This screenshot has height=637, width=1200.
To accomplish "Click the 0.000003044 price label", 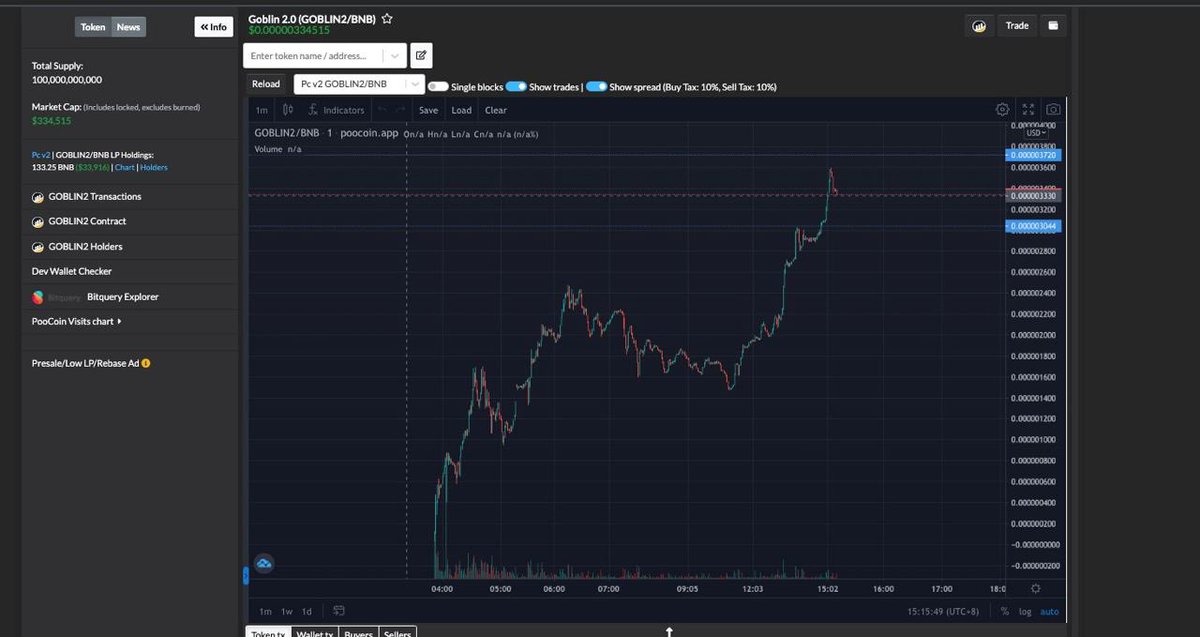I will 1034,226.
